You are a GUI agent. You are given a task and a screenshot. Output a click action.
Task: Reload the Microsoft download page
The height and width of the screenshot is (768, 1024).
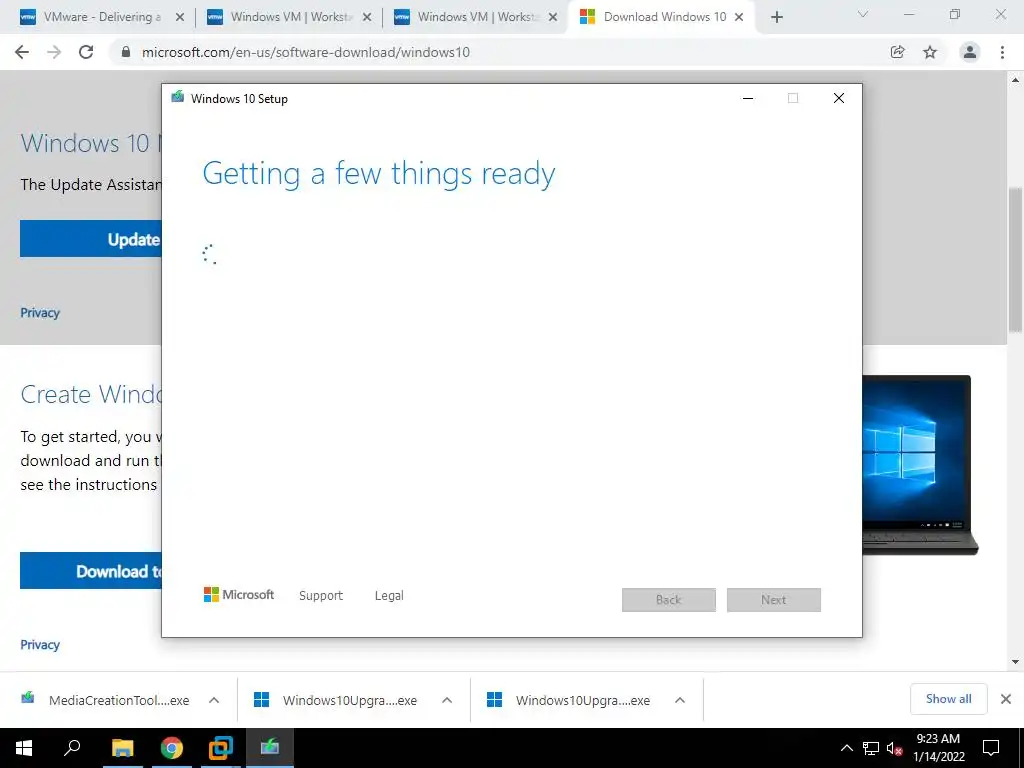[86, 52]
